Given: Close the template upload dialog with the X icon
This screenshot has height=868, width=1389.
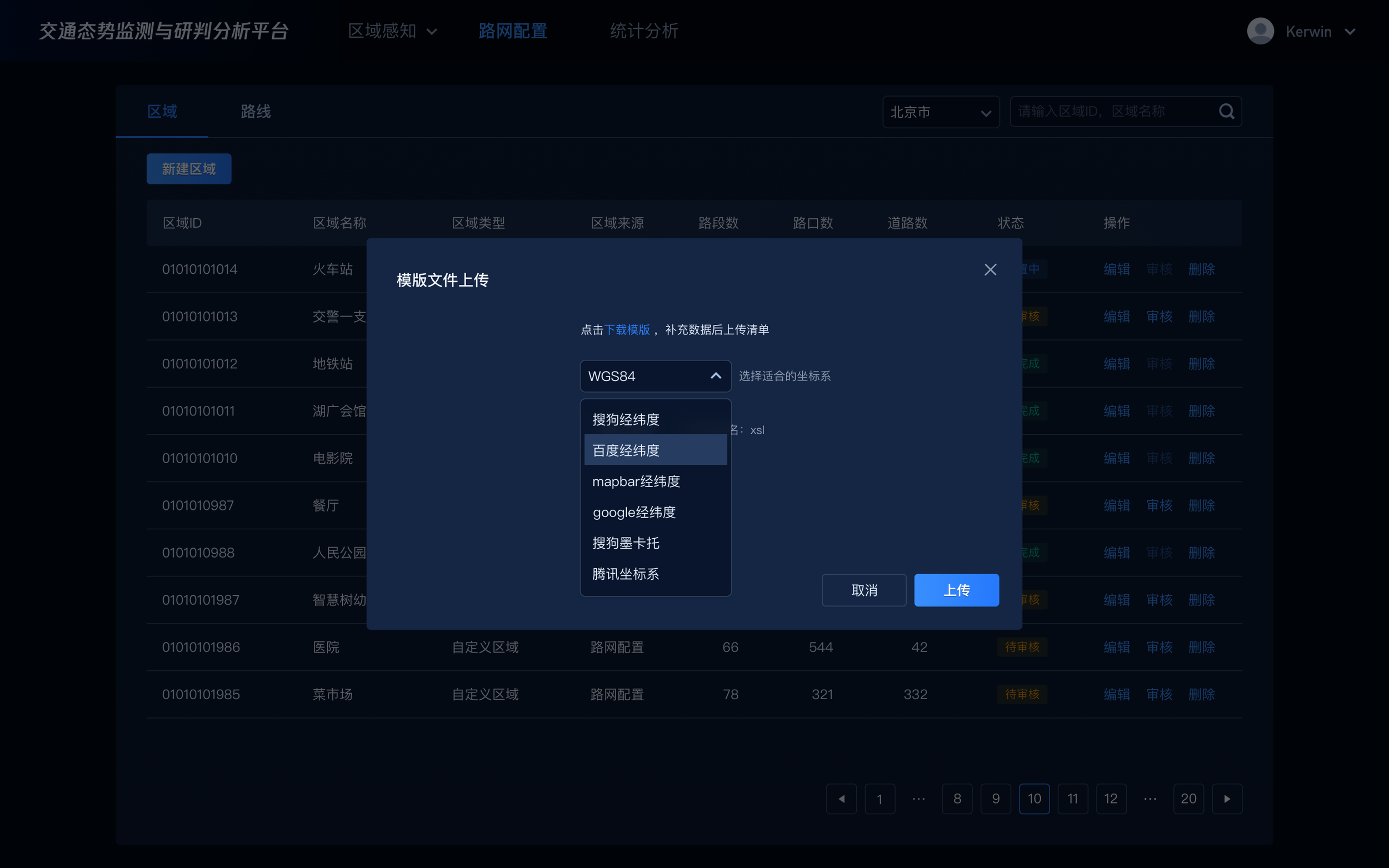Looking at the screenshot, I should [x=990, y=270].
